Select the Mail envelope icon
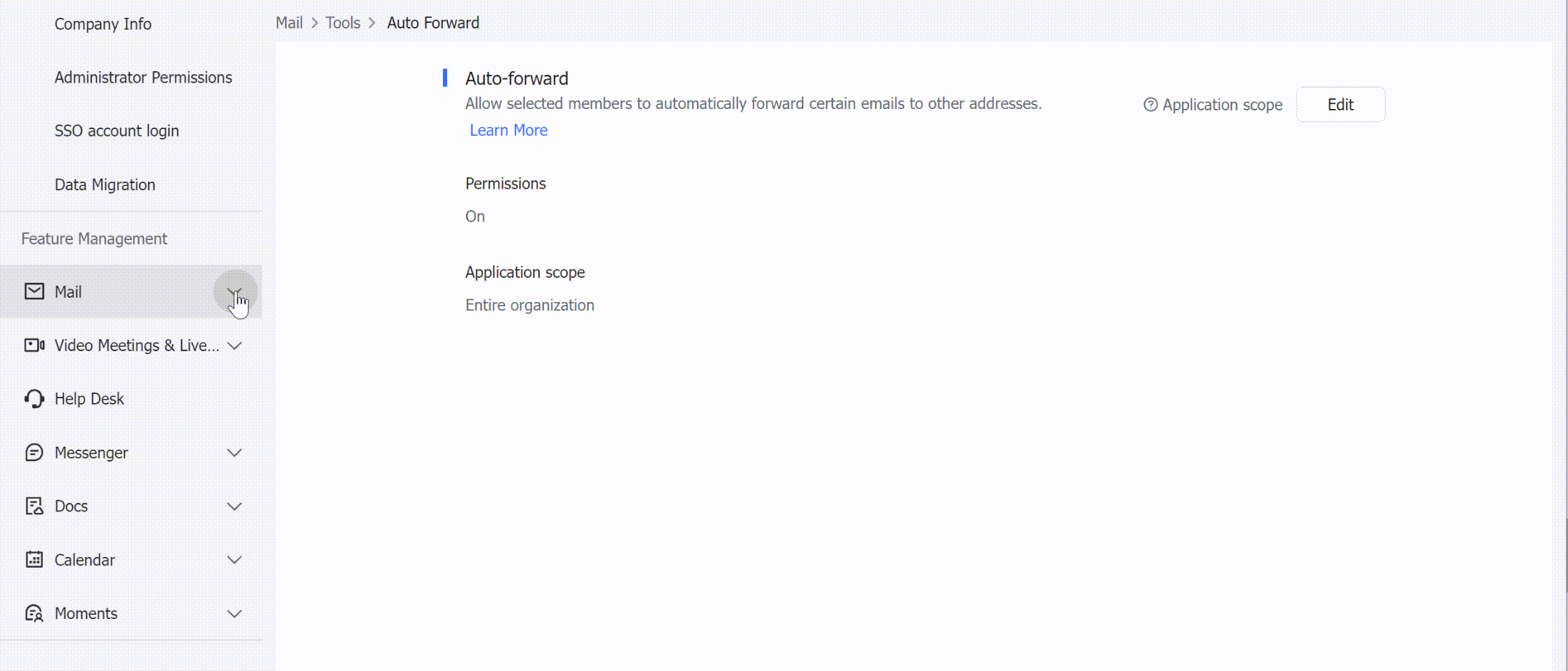 33,291
